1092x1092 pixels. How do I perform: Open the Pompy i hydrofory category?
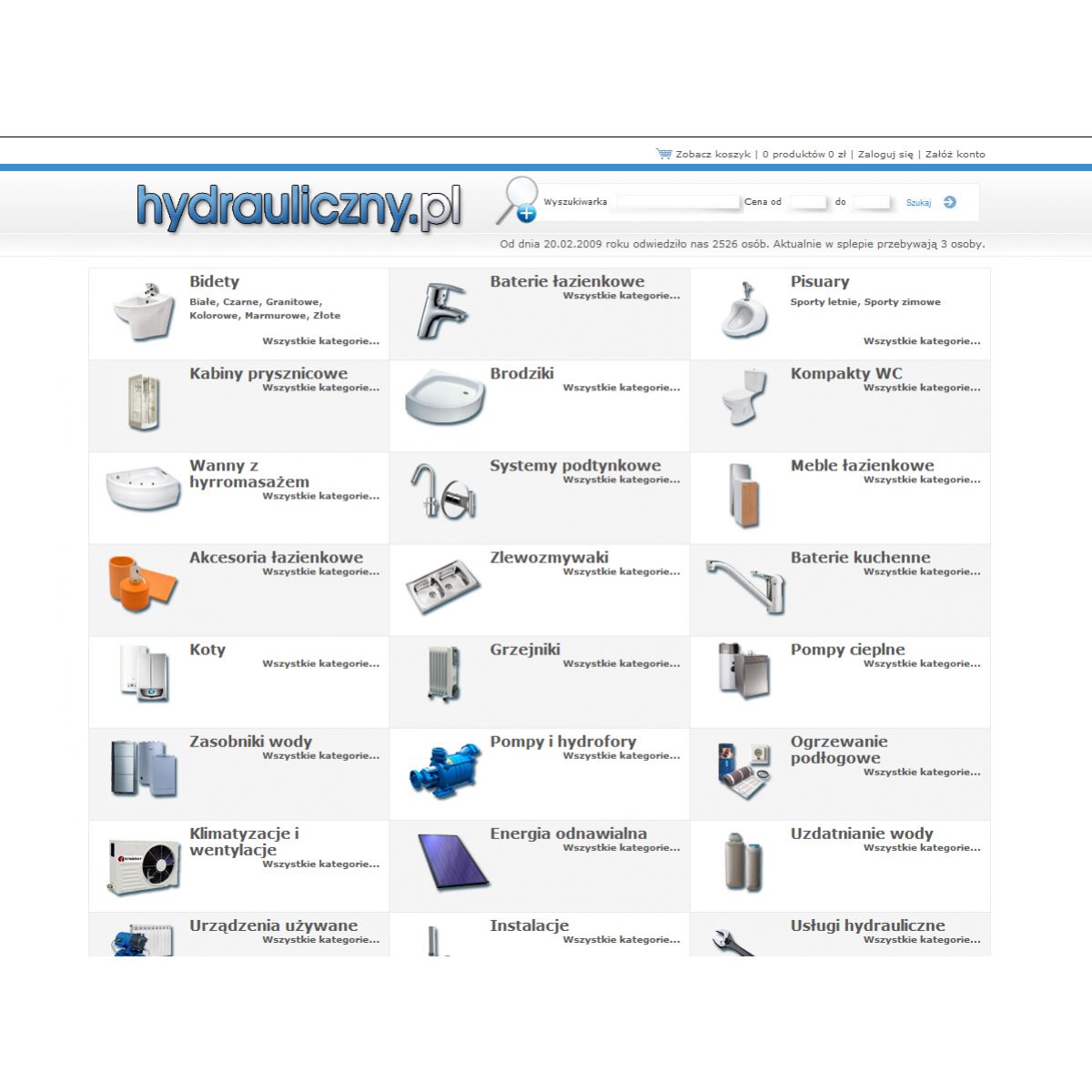click(x=563, y=741)
